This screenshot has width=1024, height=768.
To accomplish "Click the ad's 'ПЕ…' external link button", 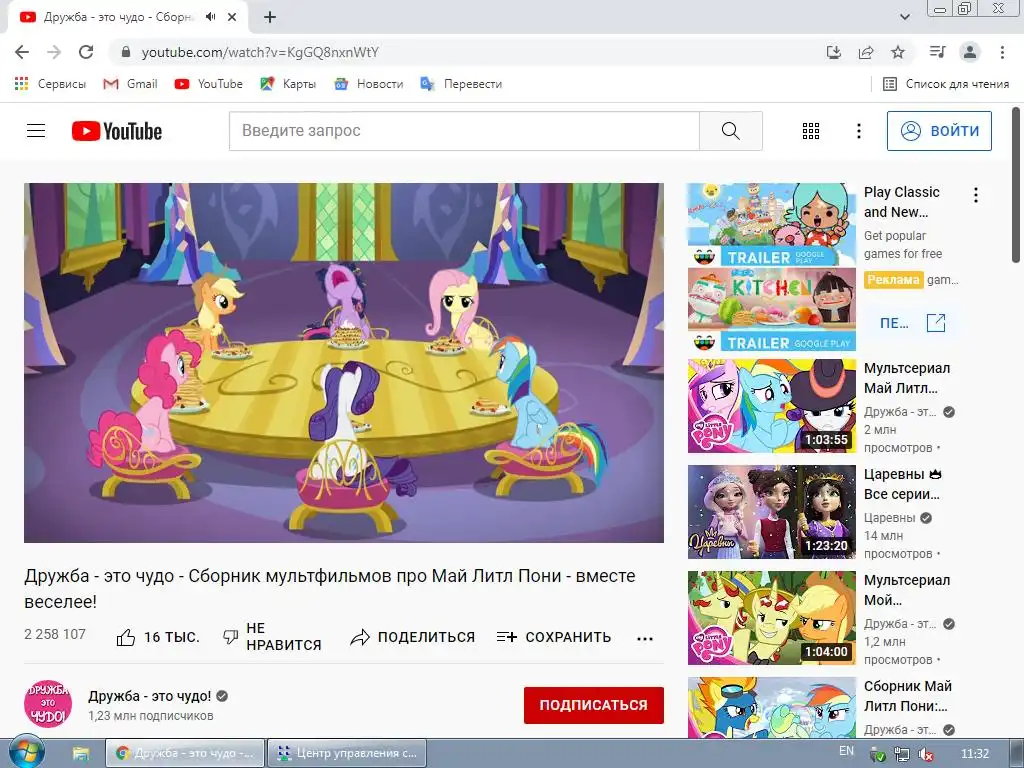I will pyautogui.click(x=913, y=323).
